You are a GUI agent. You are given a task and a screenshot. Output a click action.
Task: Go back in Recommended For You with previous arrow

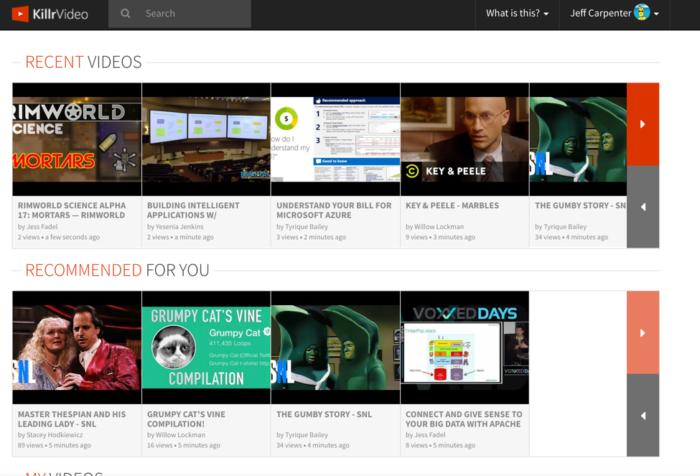(643, 415)
